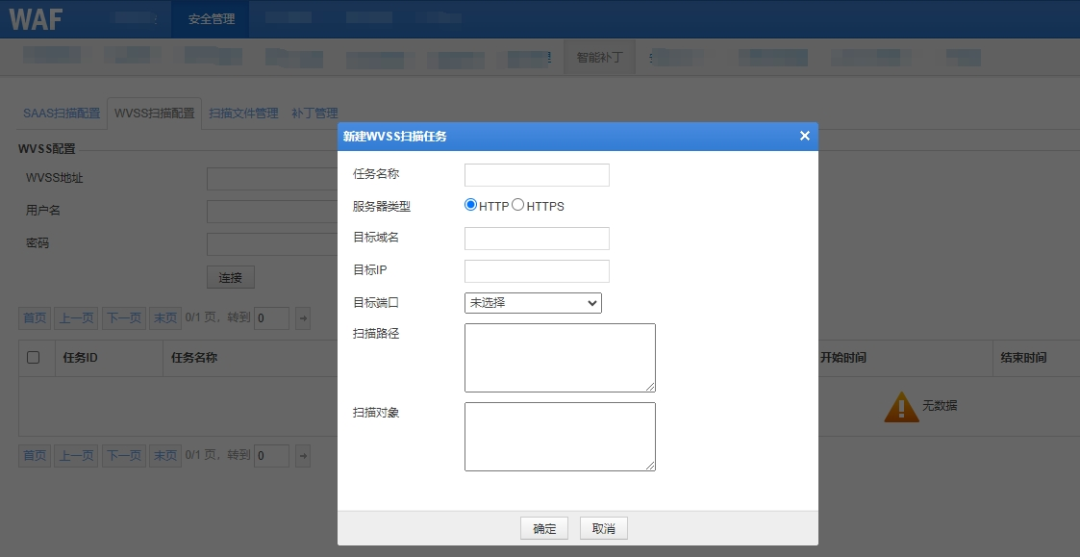Click the lower 首页 pagination button
The image size is (1080, 557).
(x=34, y=456)
